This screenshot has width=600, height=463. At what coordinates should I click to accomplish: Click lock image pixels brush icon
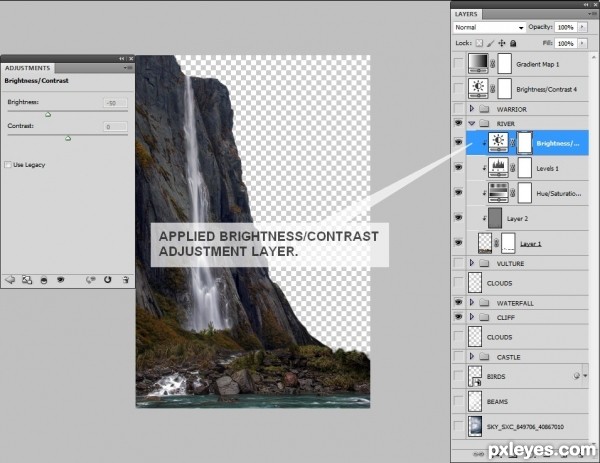(x=491, y=43)
